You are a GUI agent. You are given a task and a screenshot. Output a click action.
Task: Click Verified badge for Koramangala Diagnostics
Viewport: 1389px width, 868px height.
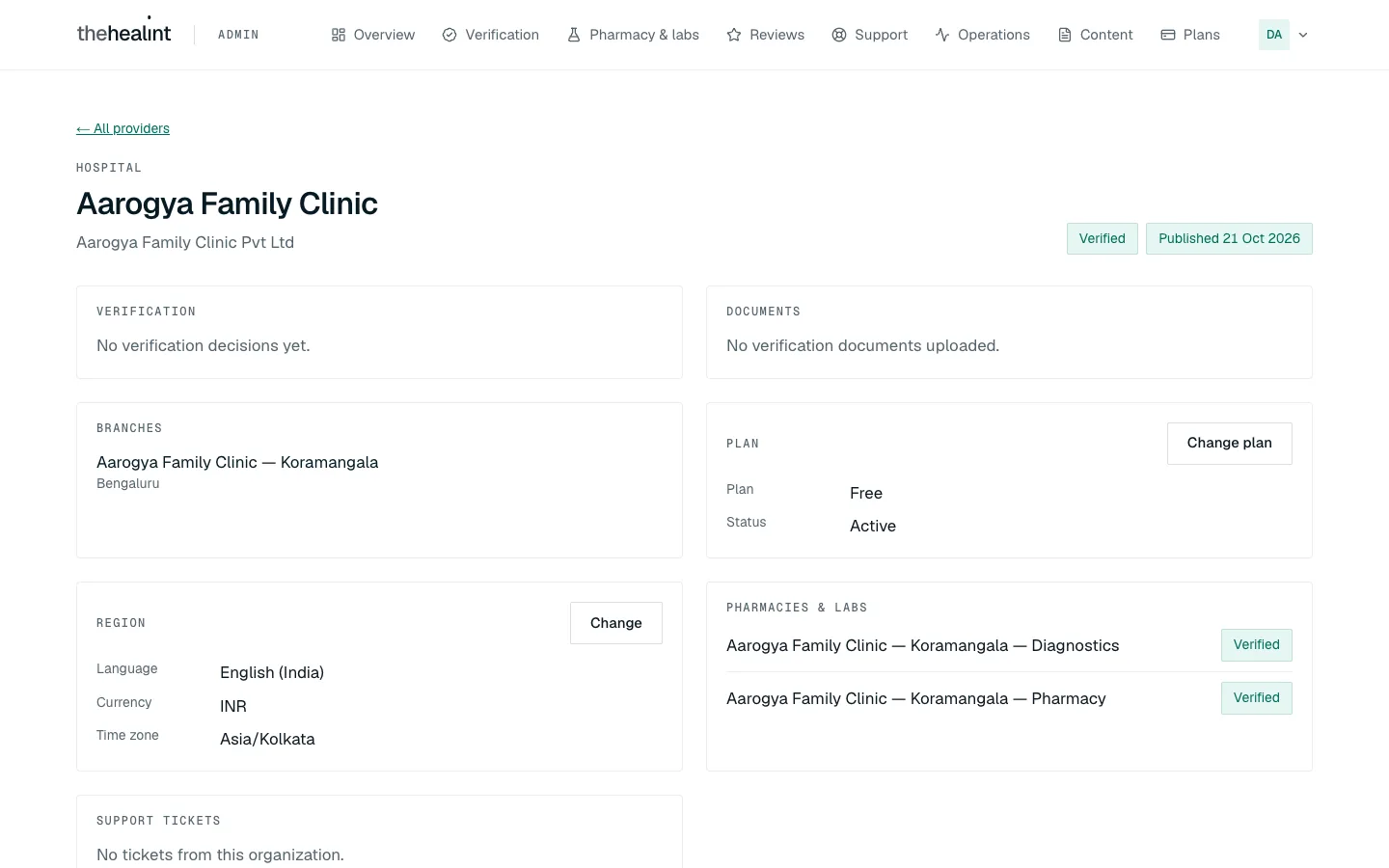[x=1256, y=645]
